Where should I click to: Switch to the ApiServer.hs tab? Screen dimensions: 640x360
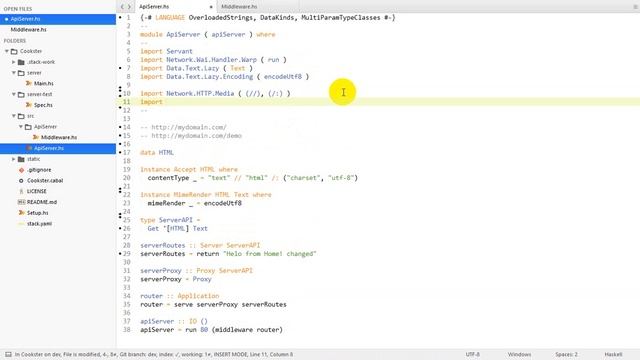pos(176,7)
